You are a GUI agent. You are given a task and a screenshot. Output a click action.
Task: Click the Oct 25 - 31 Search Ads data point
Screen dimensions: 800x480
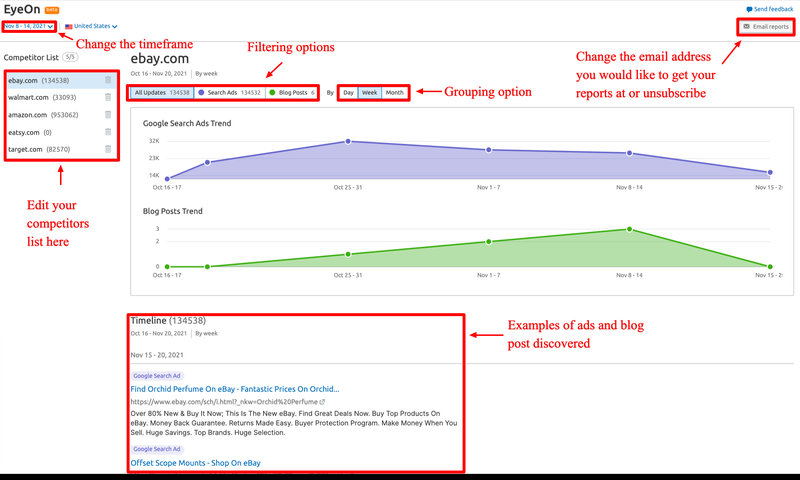348,141
